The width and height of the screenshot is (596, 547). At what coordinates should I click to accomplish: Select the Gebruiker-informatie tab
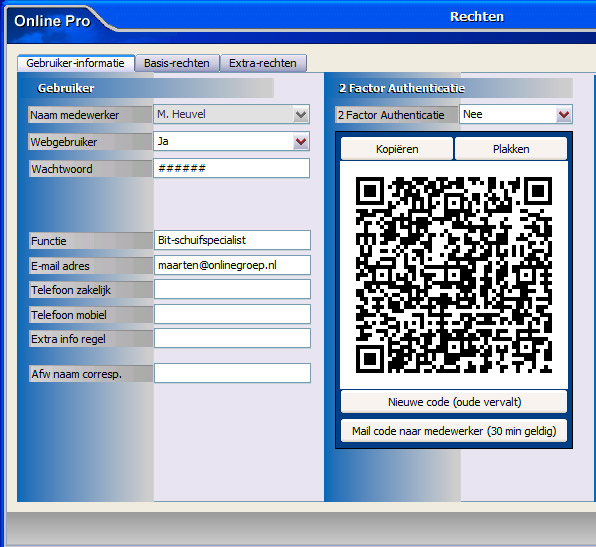[76, 63]
